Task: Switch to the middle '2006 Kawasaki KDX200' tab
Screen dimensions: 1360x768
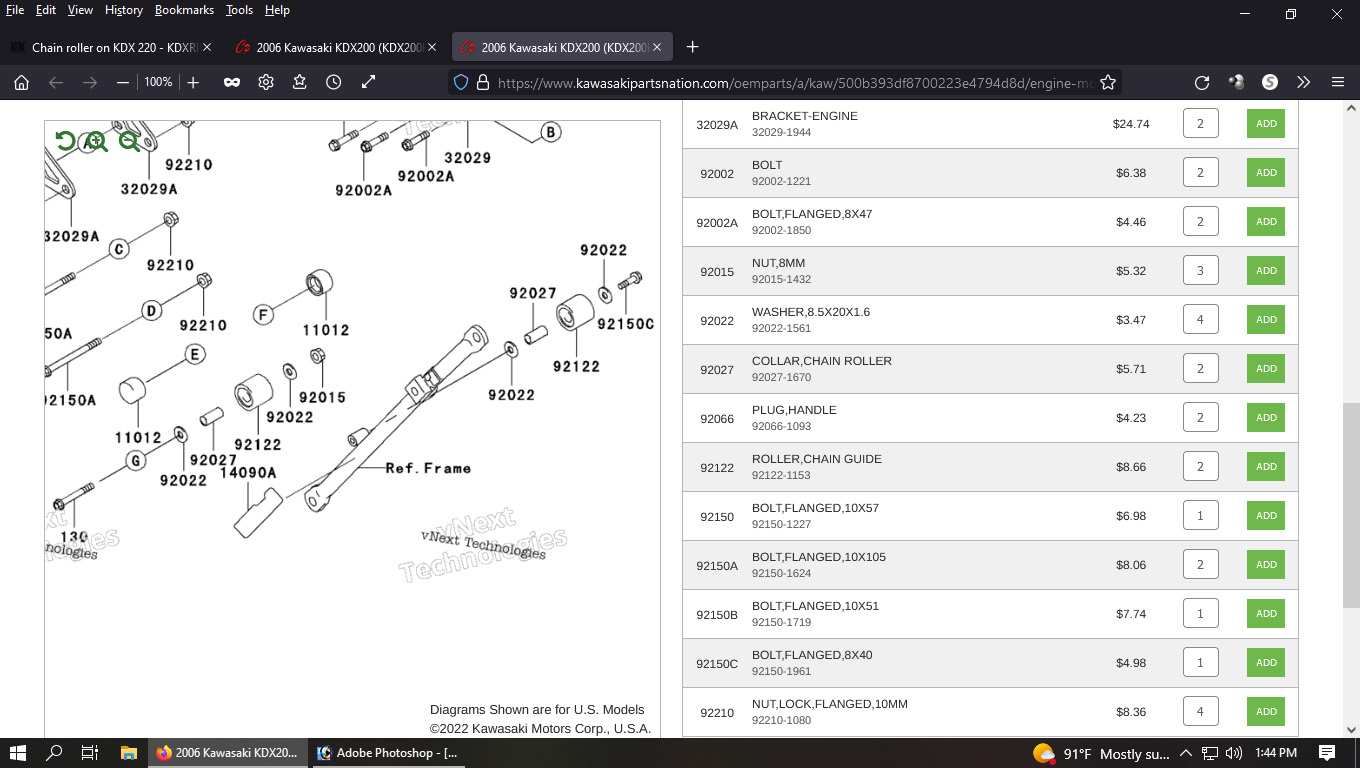Action: click(336, 47)
